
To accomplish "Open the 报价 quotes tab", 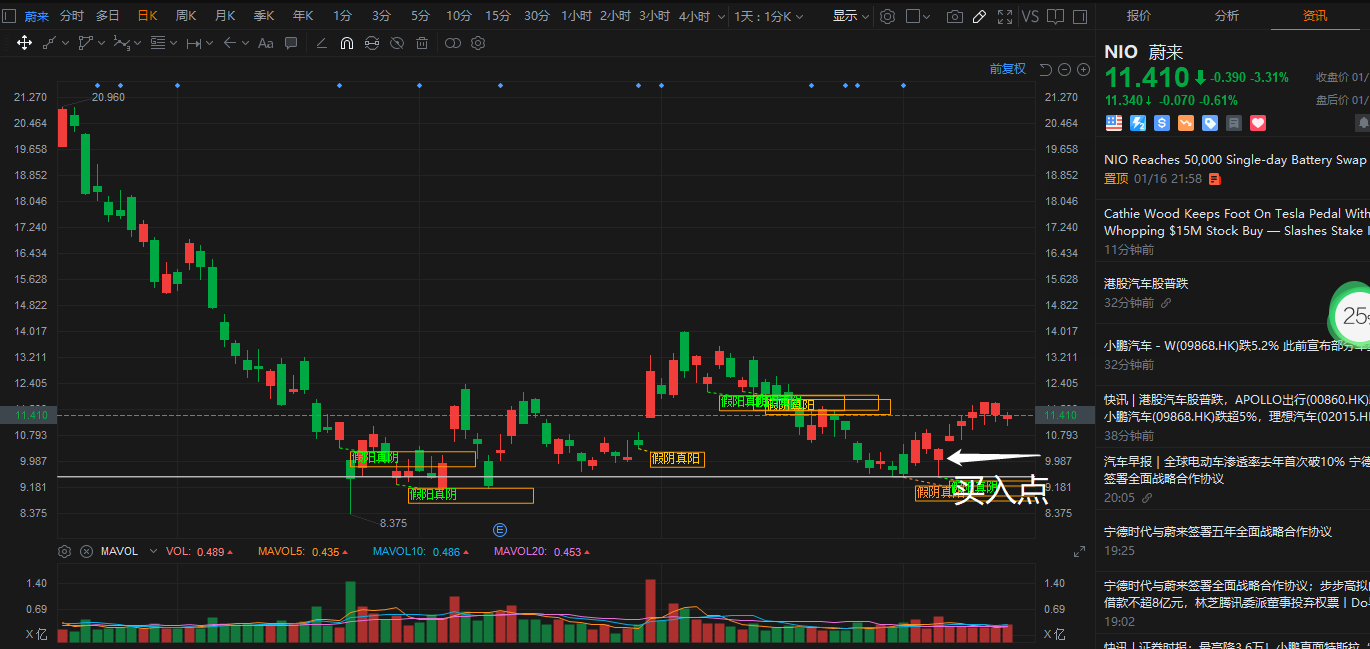I will pos(1139,15).
